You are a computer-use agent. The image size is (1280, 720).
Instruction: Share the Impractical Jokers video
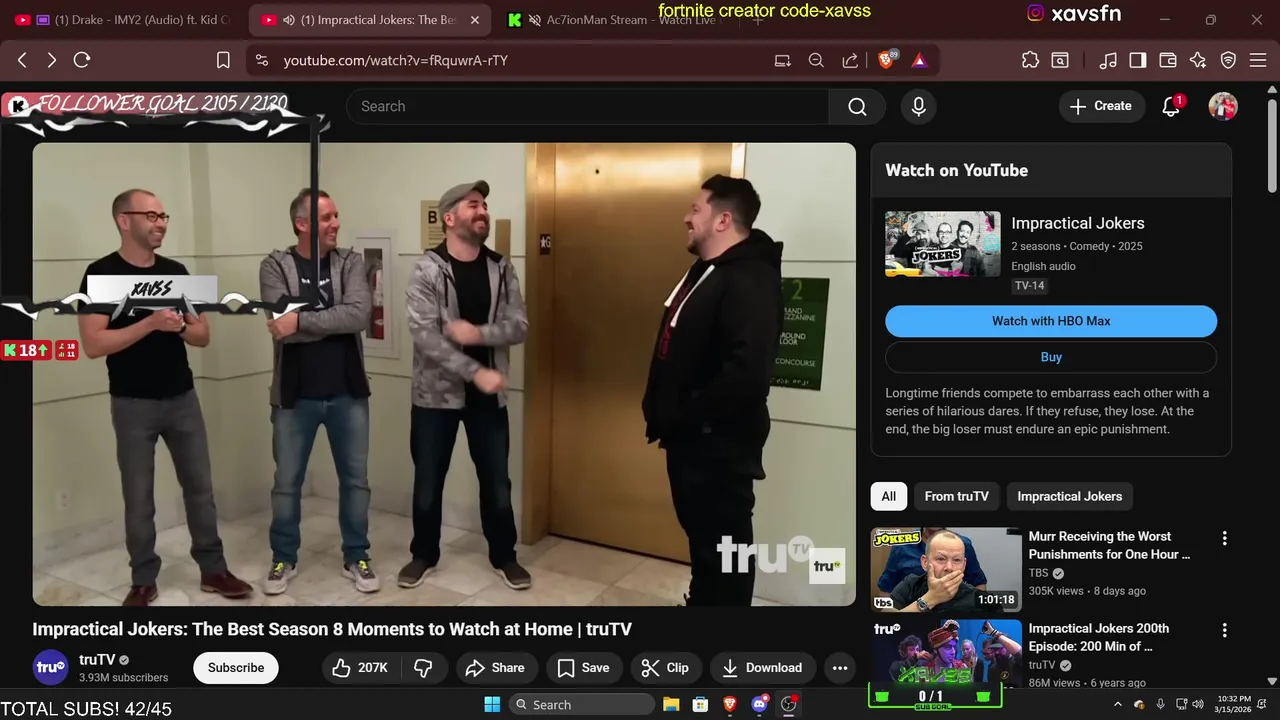point(496,668)
